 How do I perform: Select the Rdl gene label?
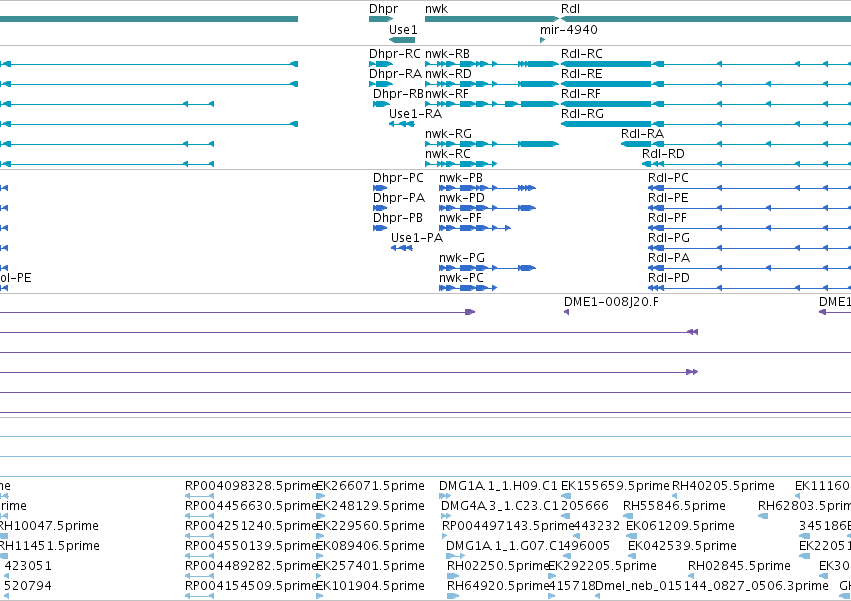[x=570, y=9]
